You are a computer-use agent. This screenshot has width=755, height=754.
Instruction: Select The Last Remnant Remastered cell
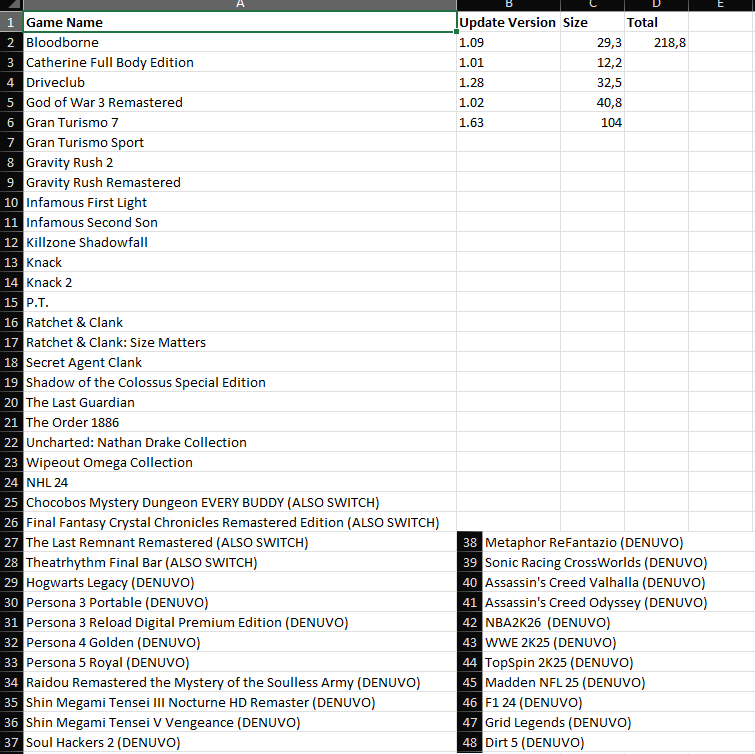click(x=240, y=542)
